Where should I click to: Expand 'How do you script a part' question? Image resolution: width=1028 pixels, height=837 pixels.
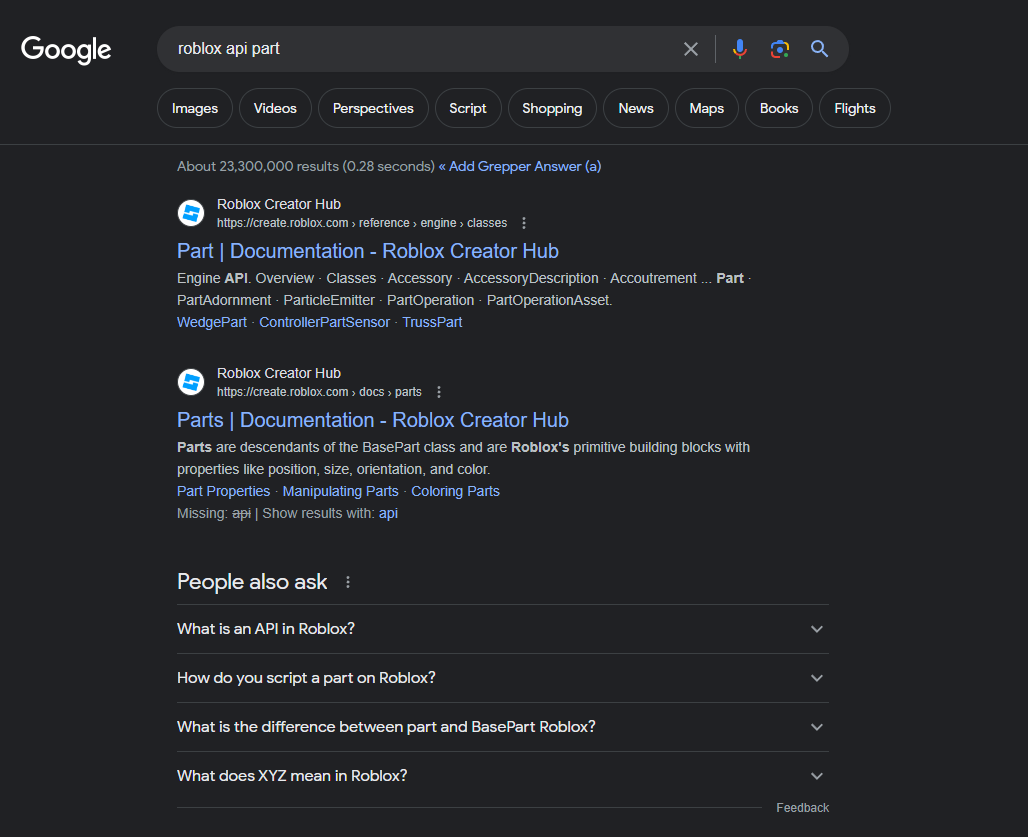click(x=816, y=678)
